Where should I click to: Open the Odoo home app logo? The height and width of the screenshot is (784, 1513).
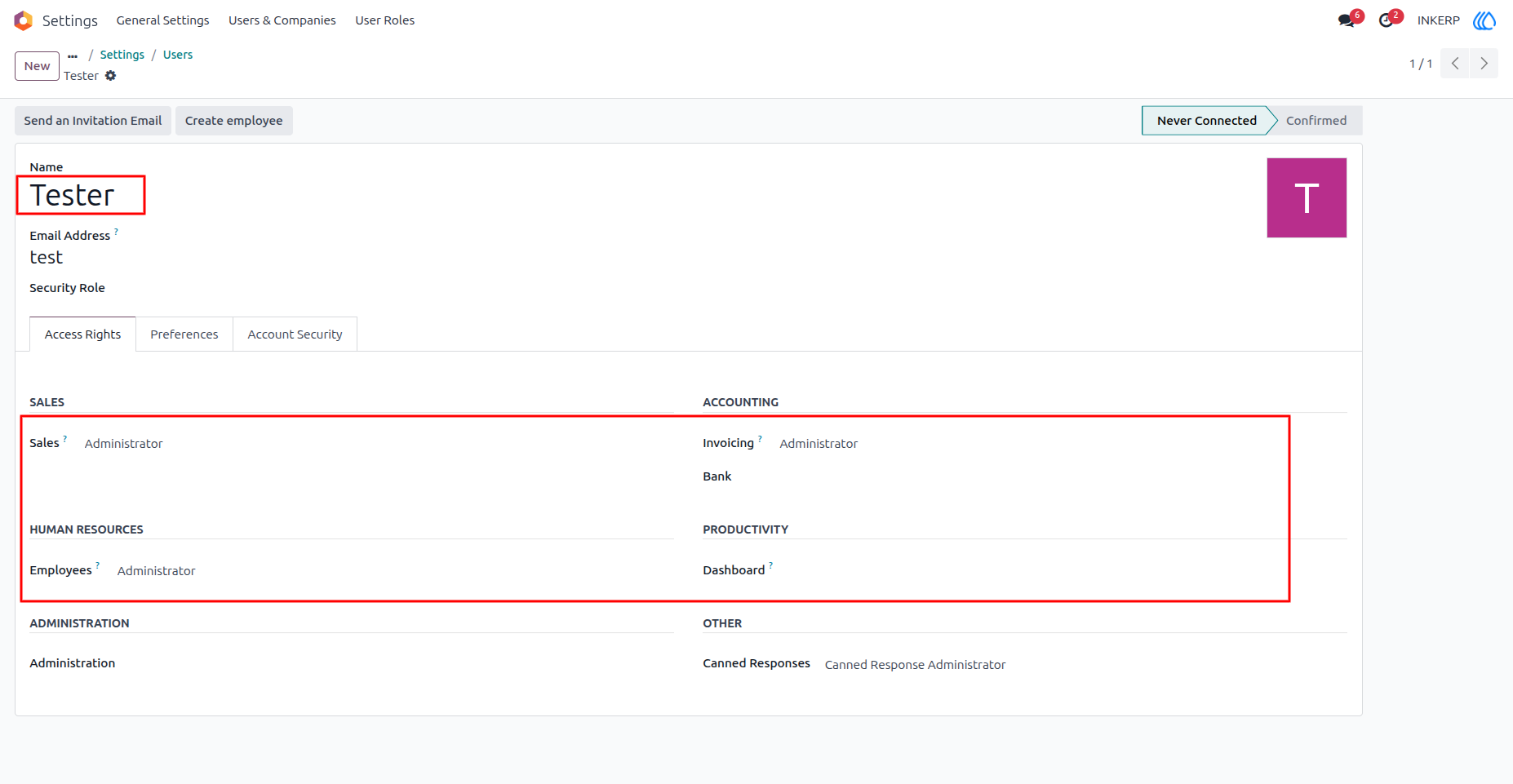pos(23,20)
